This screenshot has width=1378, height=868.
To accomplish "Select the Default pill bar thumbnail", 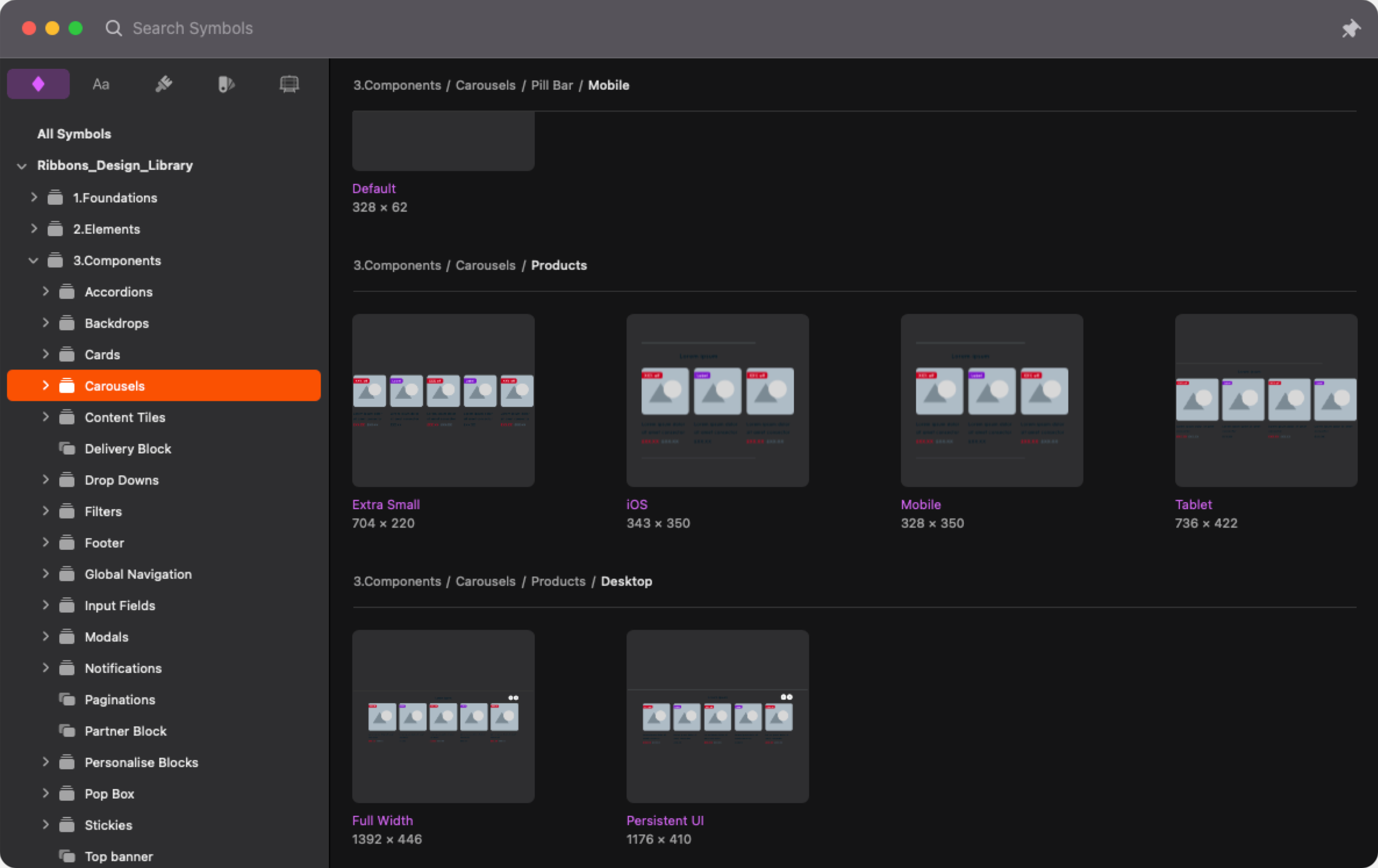I will tap(444, 141).
